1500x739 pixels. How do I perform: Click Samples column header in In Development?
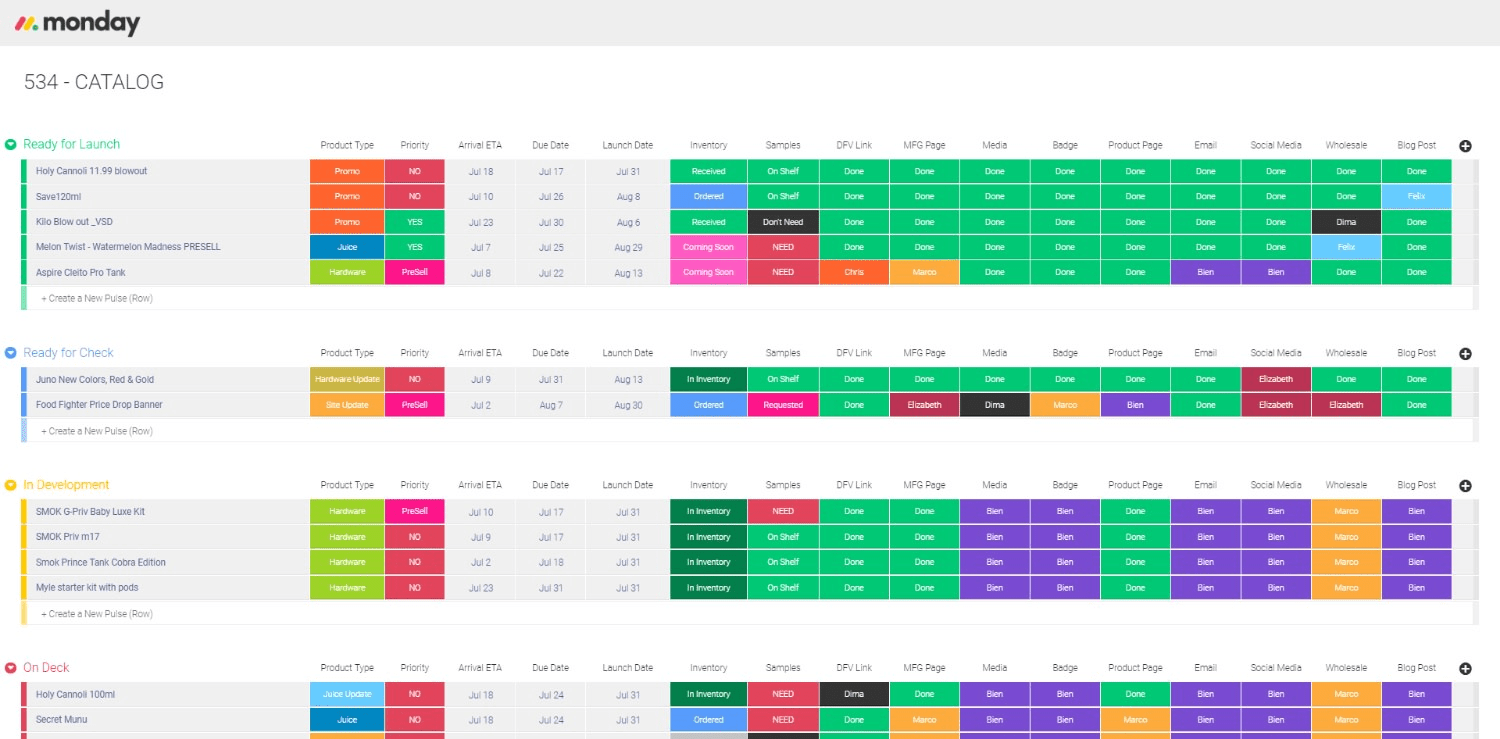tap(783, 485)
